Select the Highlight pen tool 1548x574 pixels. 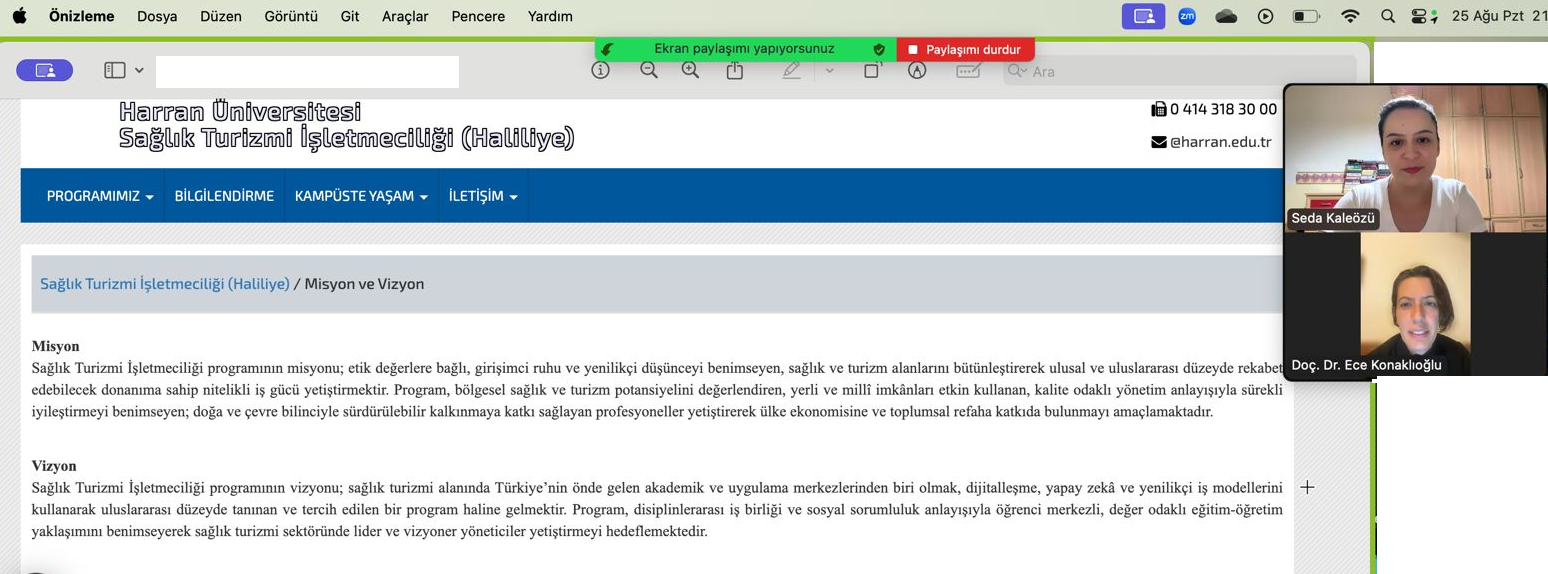(792, 71)
